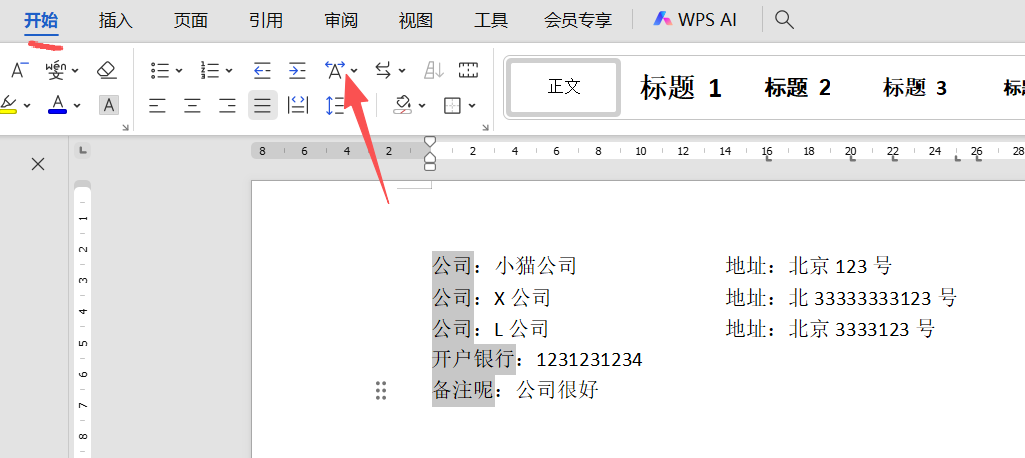Toggle character shading on text
Screen dimensions: 1025x458
coord(108,105)
